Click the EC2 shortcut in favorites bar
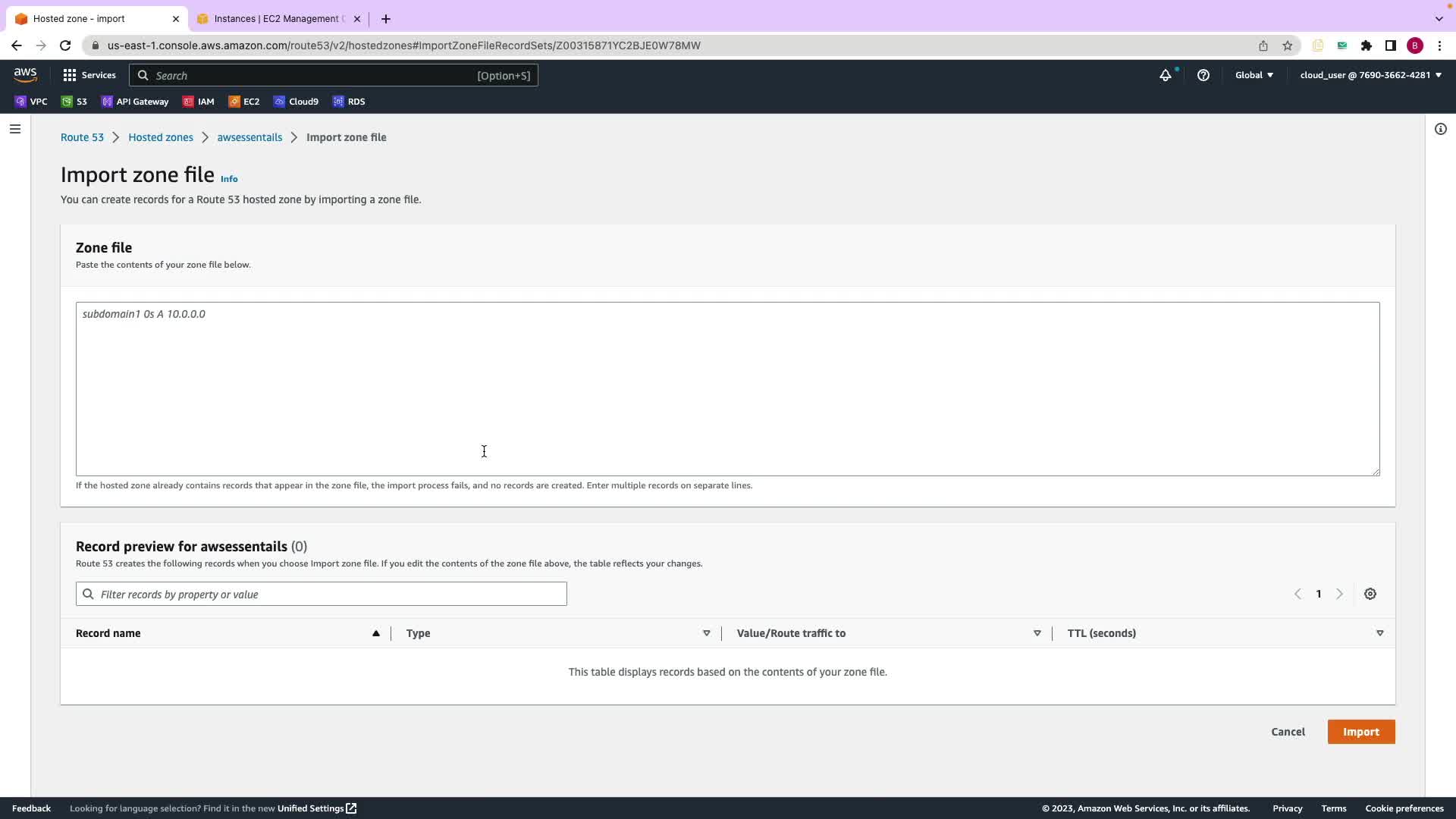 243,102
